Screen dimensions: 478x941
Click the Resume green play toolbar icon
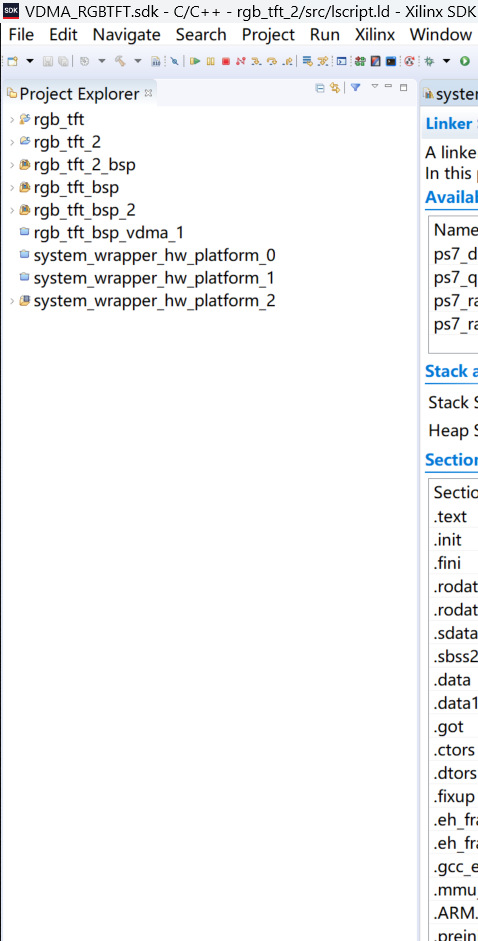(195, 61)
